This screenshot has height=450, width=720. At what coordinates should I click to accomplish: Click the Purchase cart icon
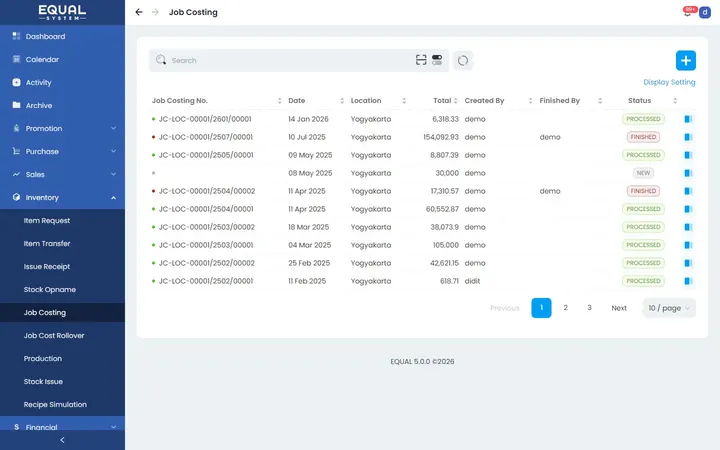[17, 151]
